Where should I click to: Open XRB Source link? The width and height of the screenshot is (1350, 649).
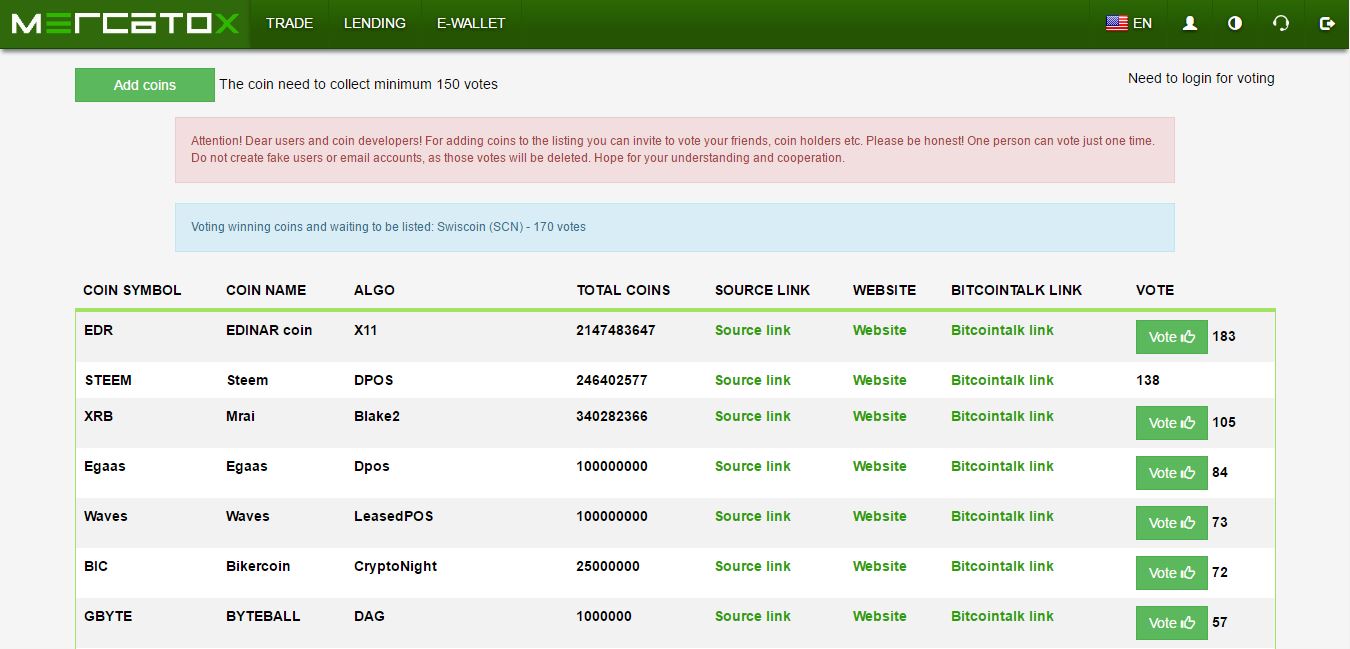click(753, 416)
